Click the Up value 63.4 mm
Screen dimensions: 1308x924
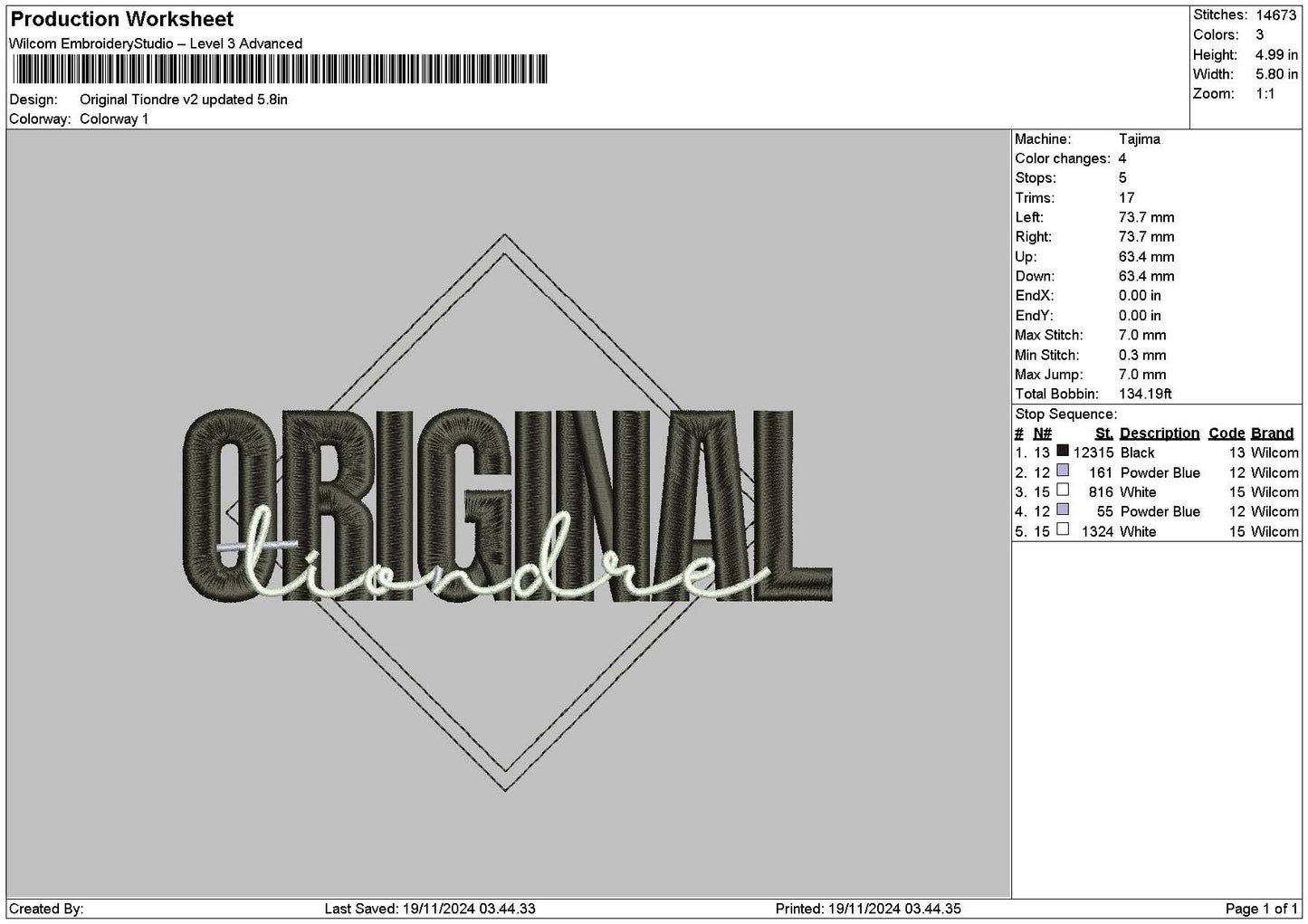pyautogui.click(x=1146, y=257)
